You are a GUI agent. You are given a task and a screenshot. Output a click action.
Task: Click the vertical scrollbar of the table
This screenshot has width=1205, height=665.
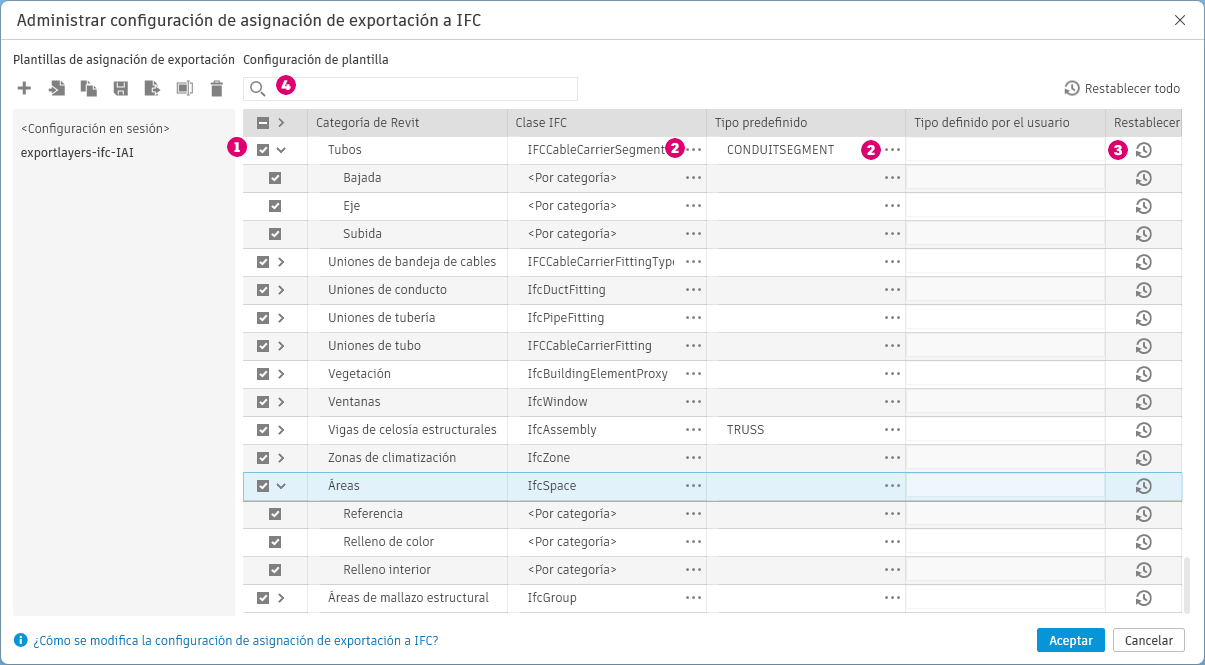1187,585
